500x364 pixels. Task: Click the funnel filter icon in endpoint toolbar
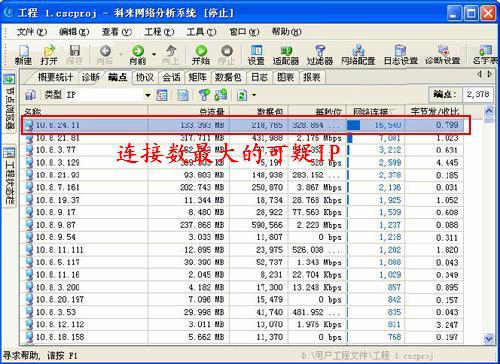(204, 95)
